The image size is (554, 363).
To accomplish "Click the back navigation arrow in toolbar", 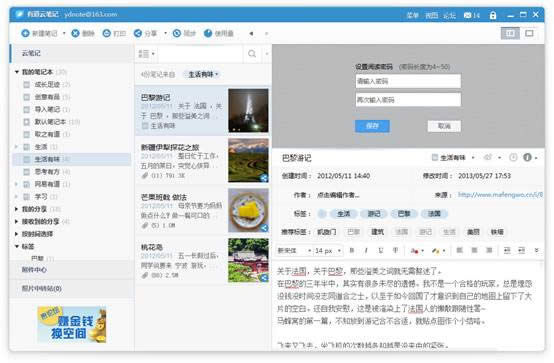I will click(x=251, y=34).
